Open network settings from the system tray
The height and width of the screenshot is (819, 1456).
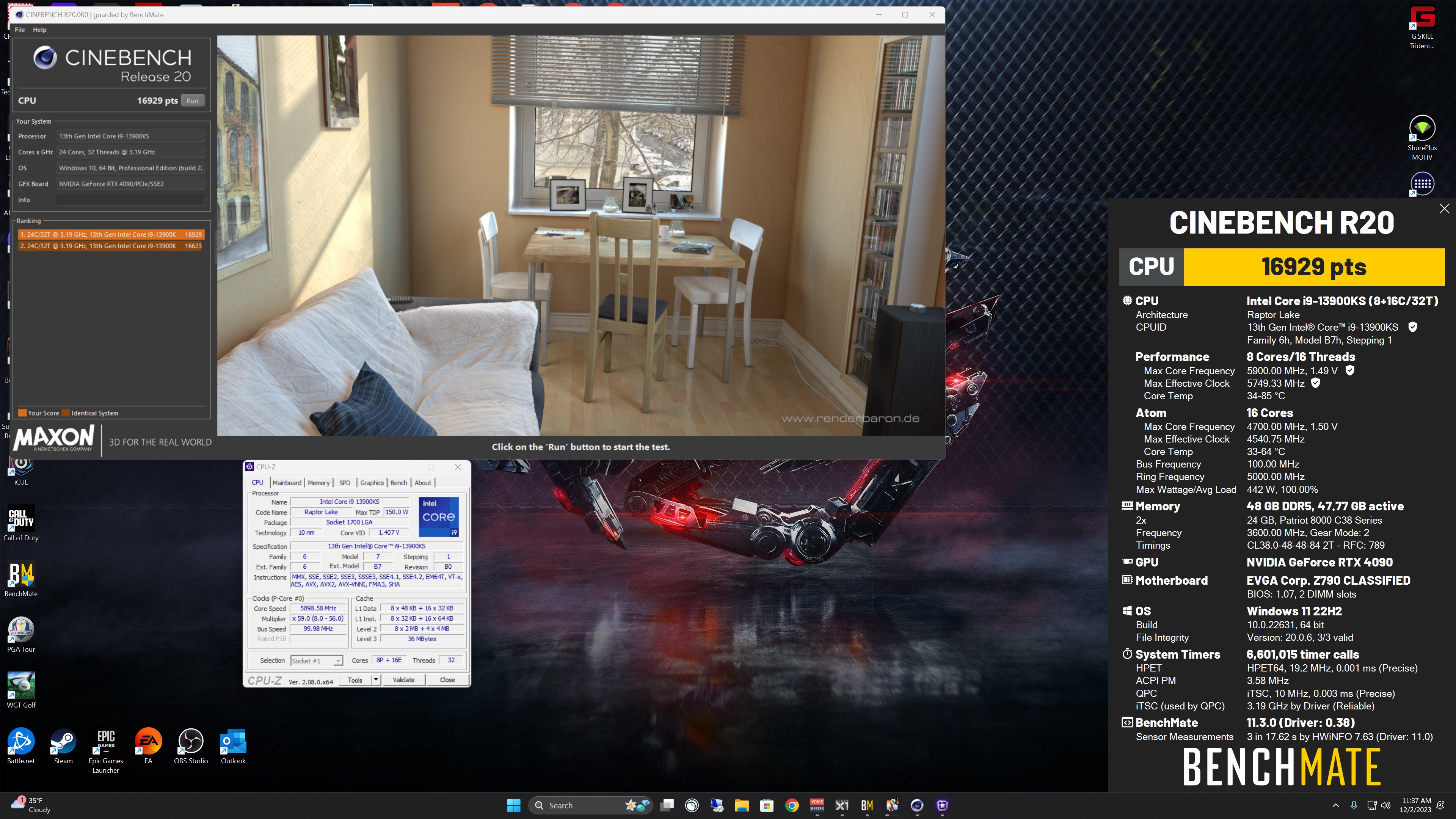(x=1371, y=805)
